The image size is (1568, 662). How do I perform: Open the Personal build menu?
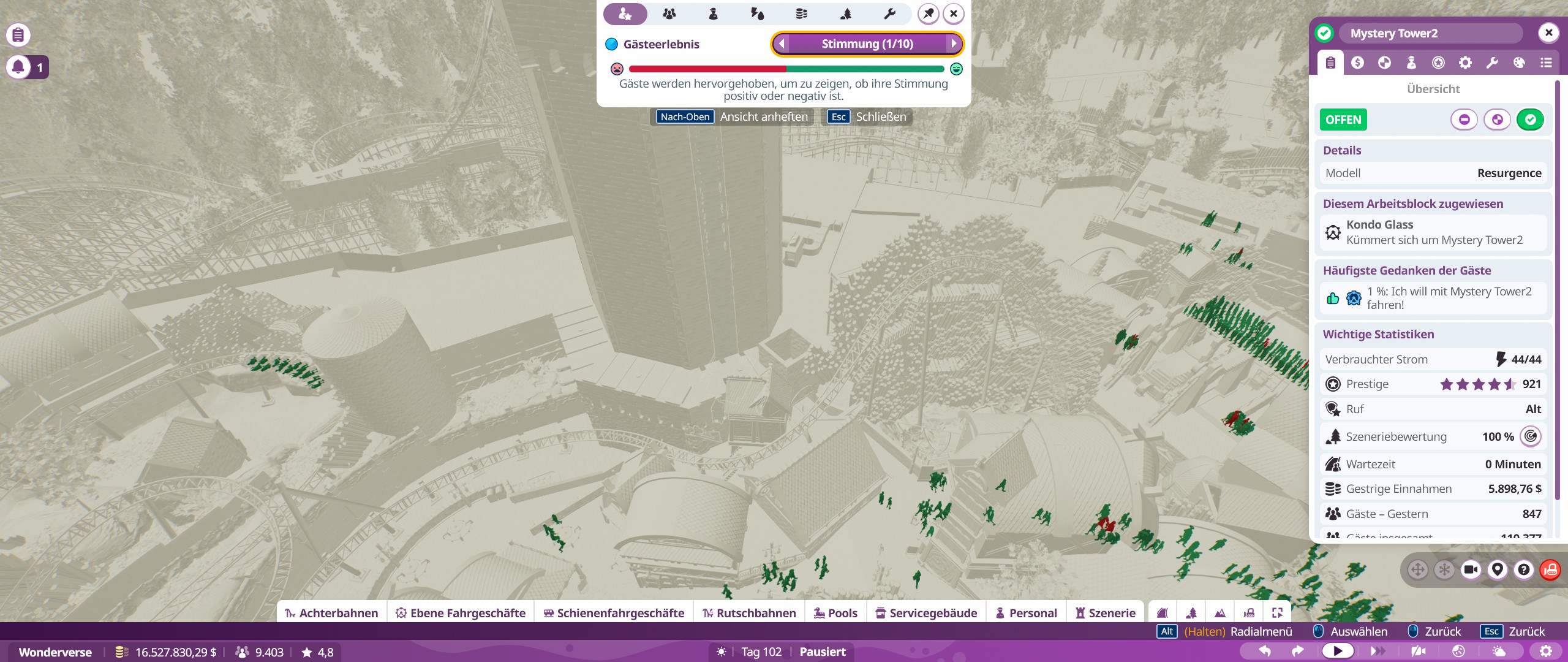pyautogui.click(x=1027, y=613)
